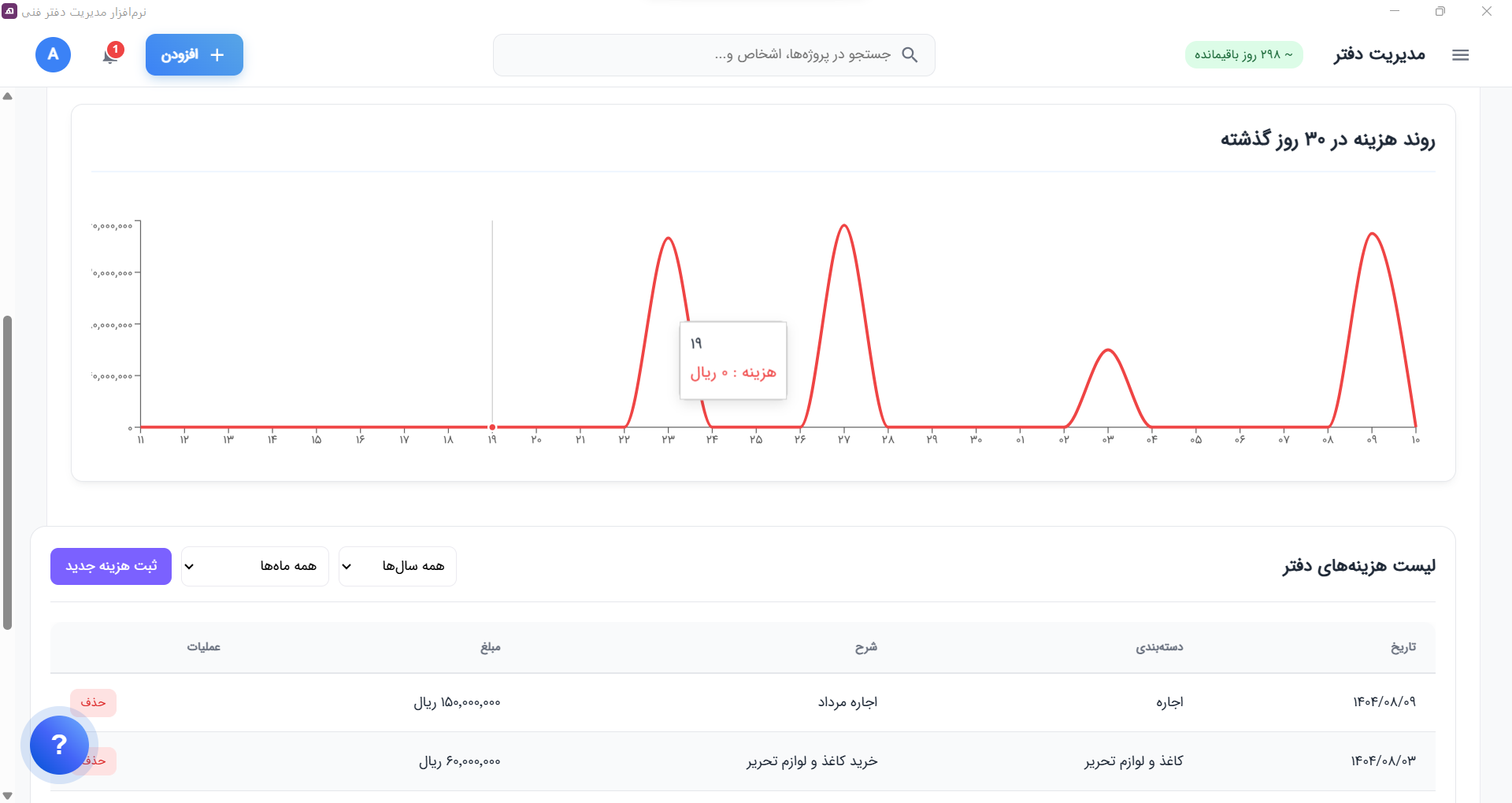Open the notifications bell
1512x803 pixels.
coord(110,57)
